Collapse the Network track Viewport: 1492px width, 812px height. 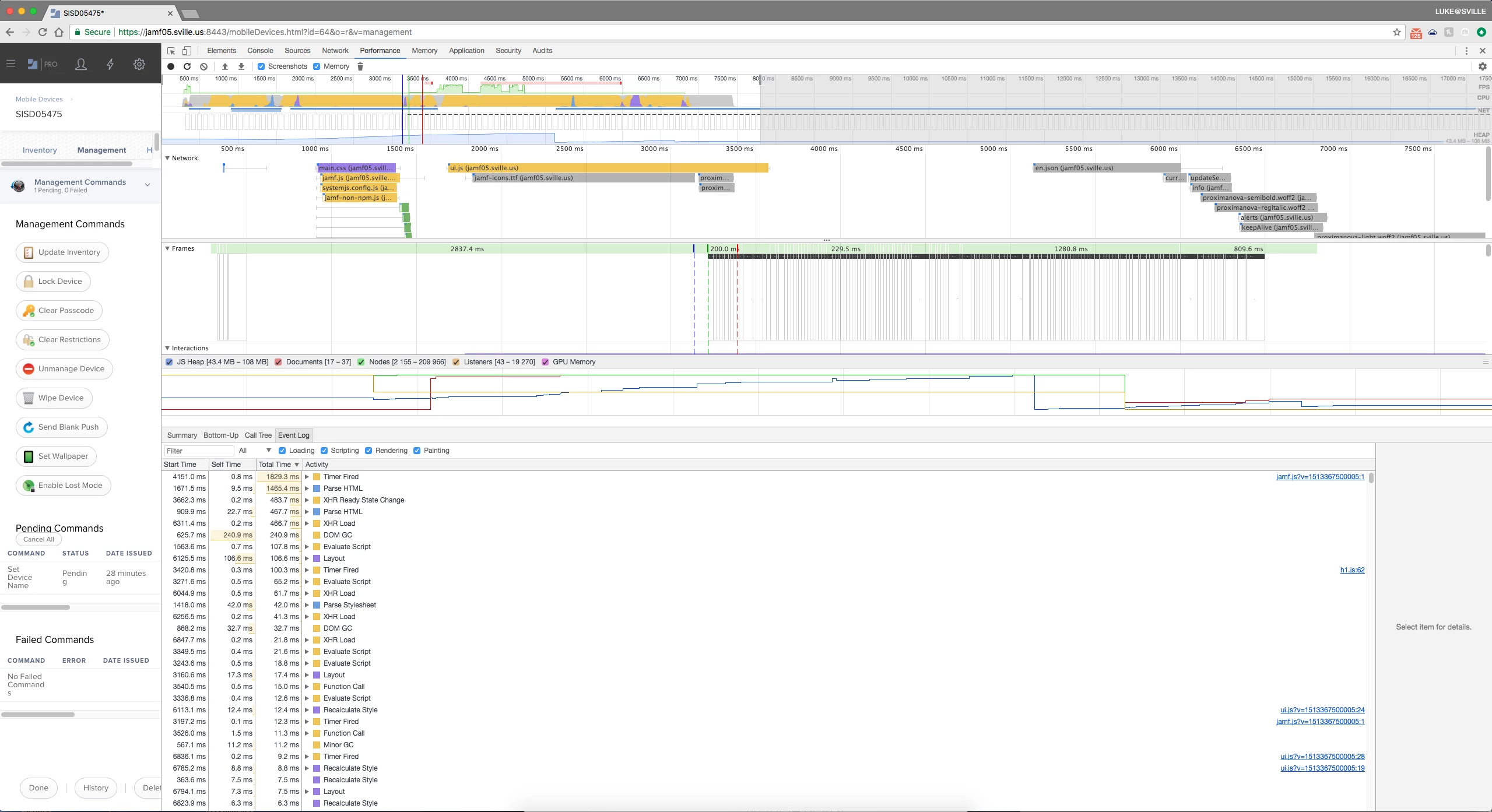click(x=167, y=158)
